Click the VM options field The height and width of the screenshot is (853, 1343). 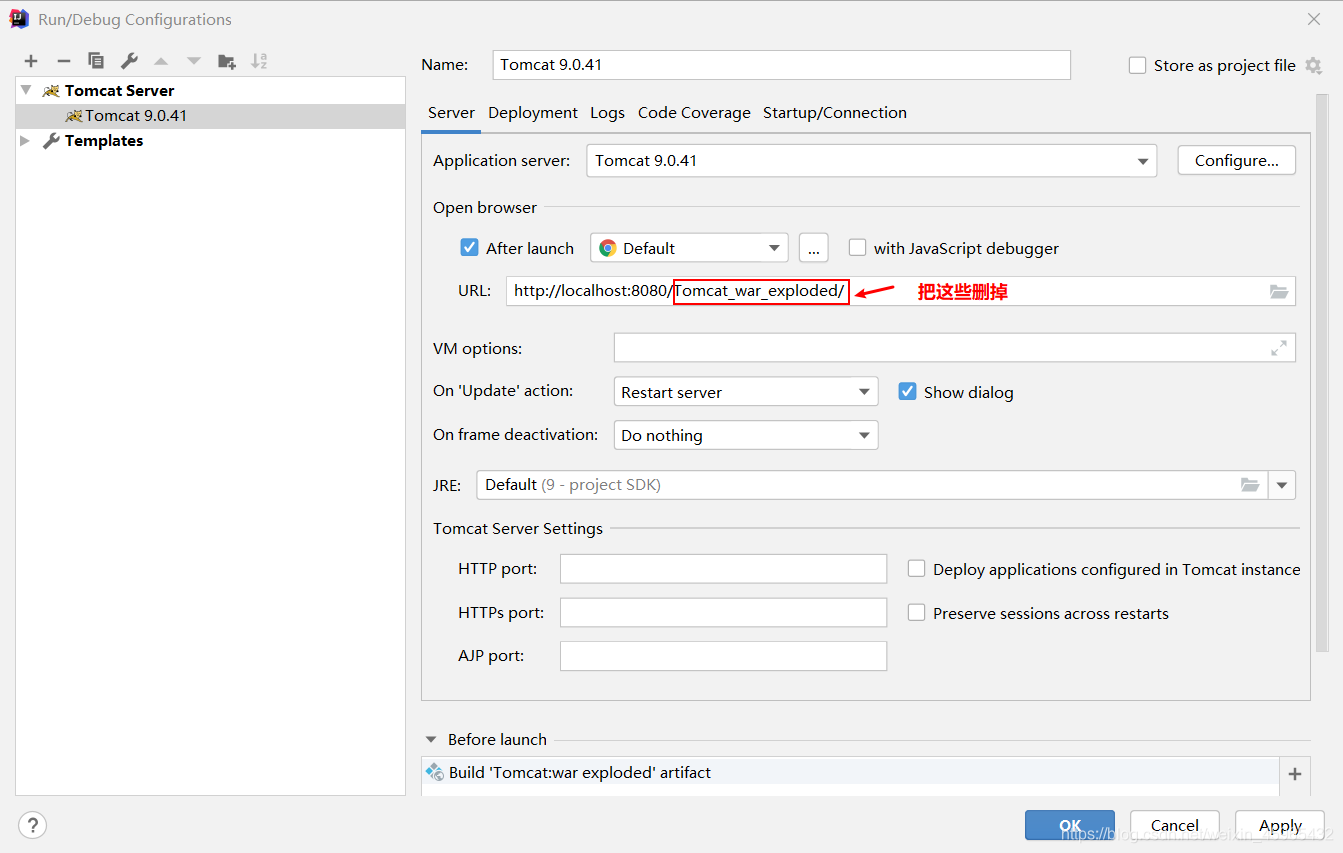[955, 348]
